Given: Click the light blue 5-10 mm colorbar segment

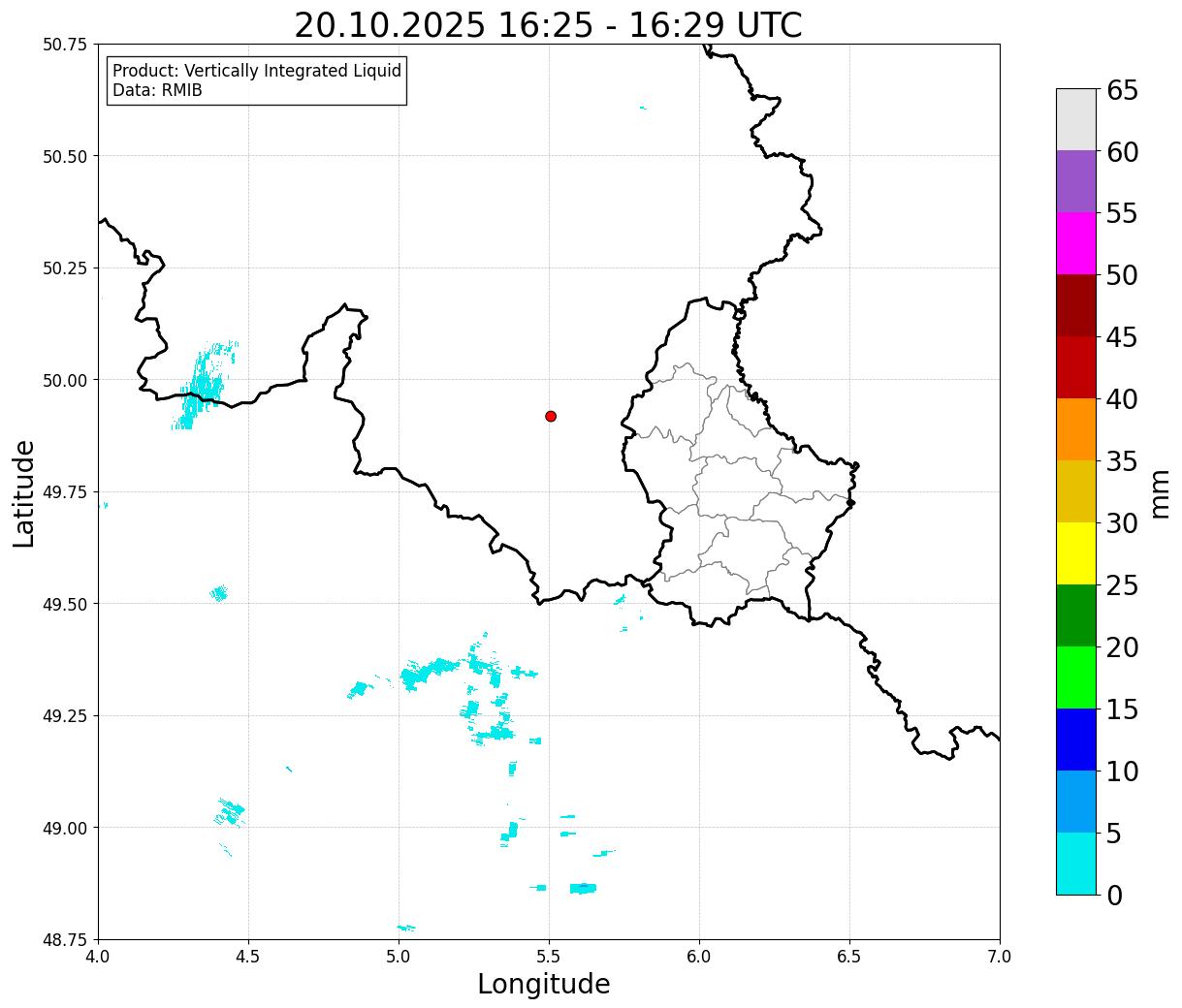Looking at the screenshot, I should (1076, 802).
